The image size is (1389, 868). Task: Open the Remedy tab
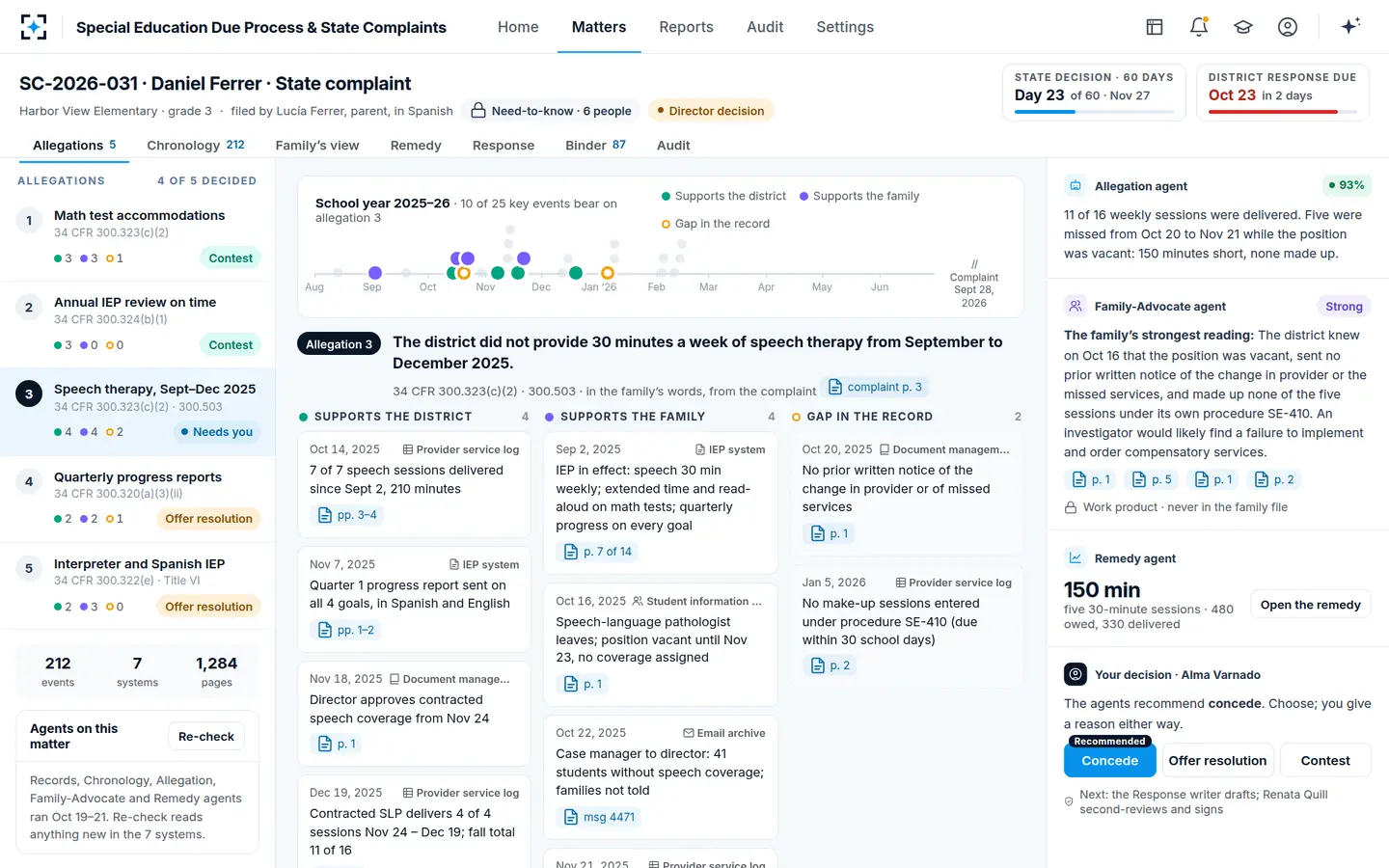(416, 146)
